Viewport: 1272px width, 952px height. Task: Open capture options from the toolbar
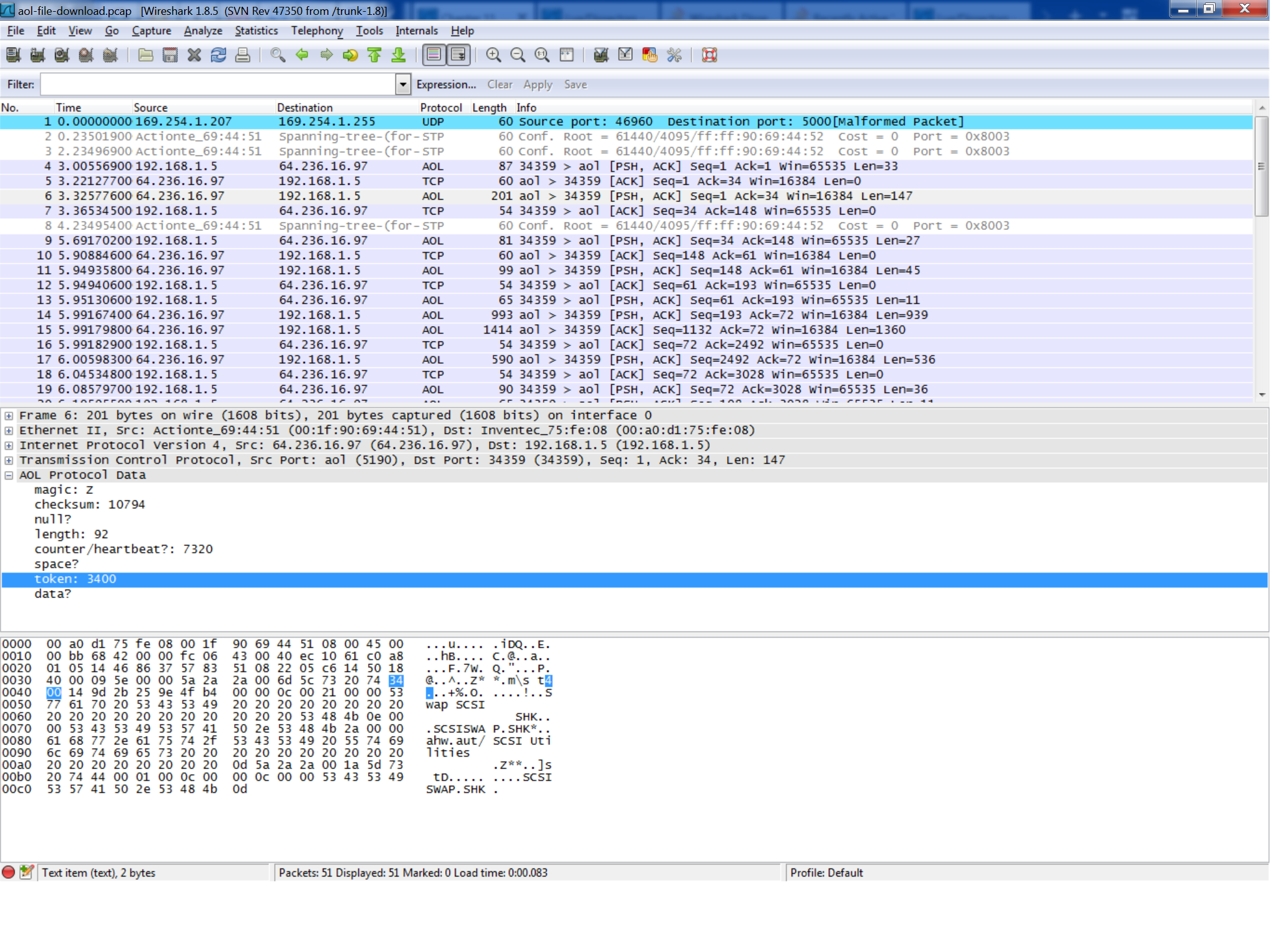click(37, 55)
